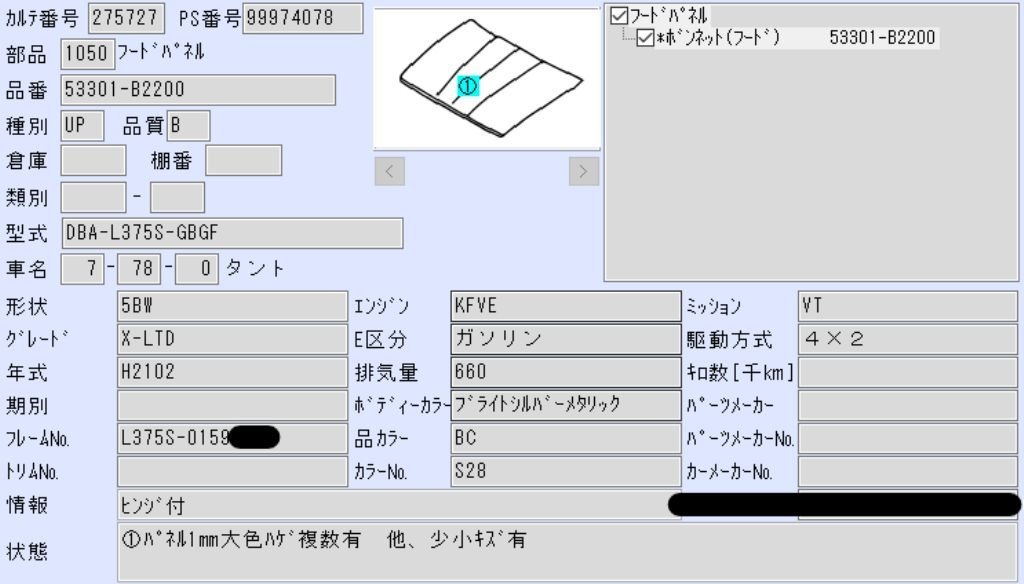The height and width of the screenshot is (584, 1024).
Task: Click the second 類別 field after dash
Action: pos(177,197)
